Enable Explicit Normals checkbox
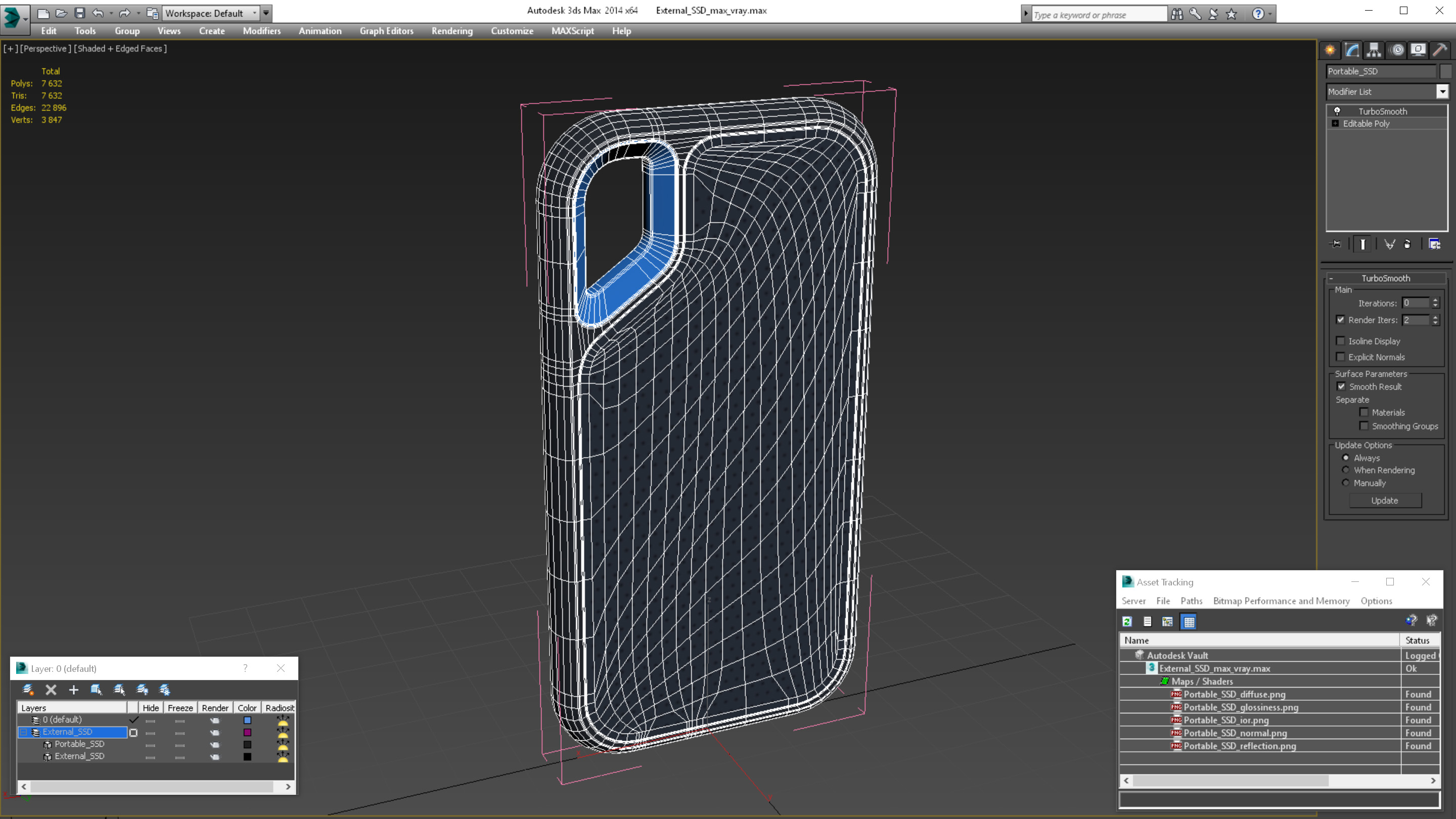The width and height of the screenshot is (1456, 819). coord(1341,356)
